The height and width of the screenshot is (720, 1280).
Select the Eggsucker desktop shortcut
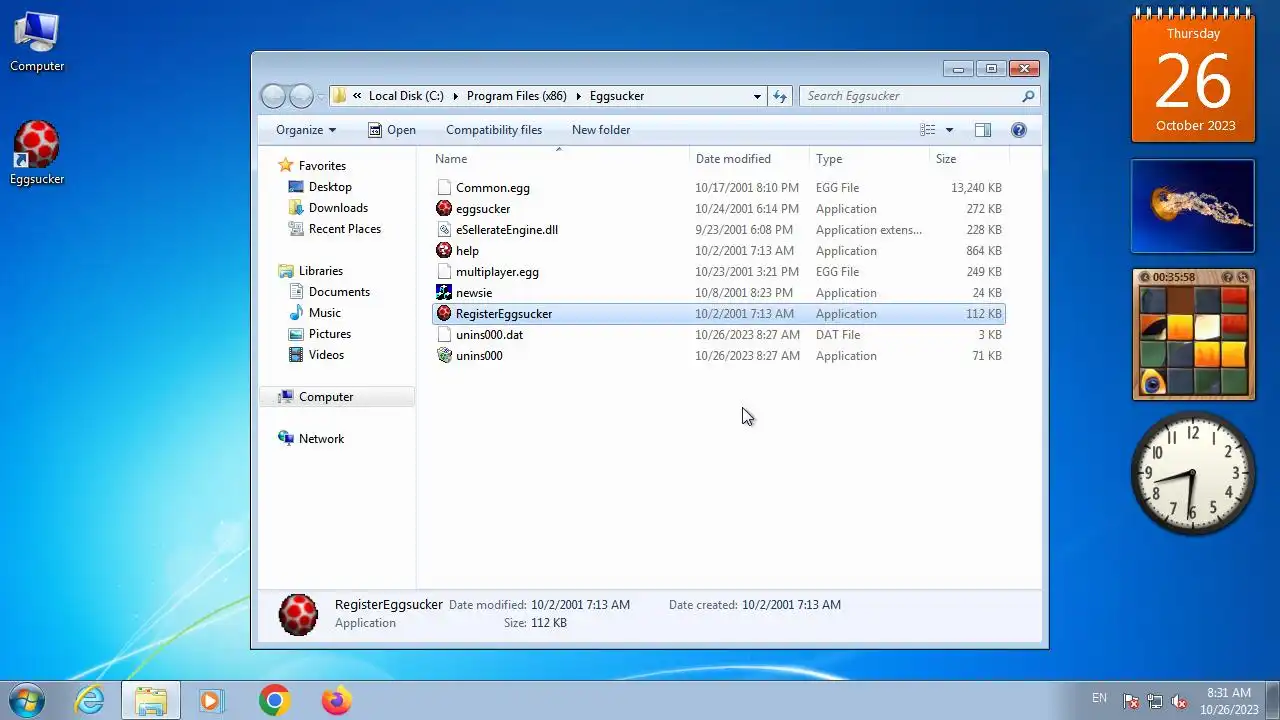(37, 153)
